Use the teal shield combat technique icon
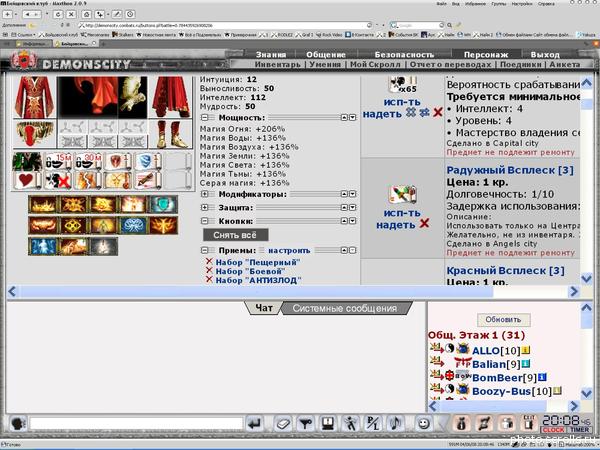This screenshot has height=450, width=600. (x=163, y=205)
